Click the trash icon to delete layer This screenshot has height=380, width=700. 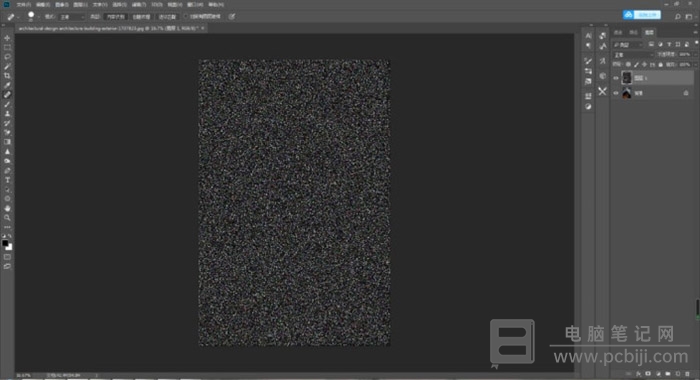click(x=688, y=374)
